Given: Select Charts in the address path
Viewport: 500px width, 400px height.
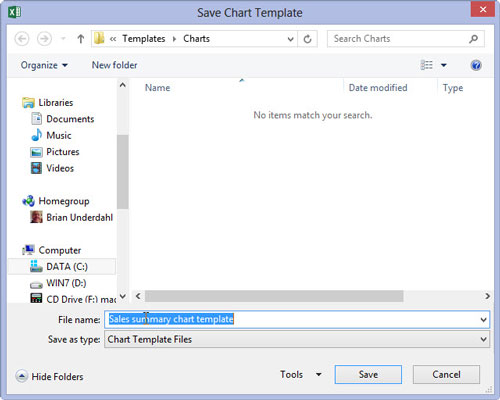Looking at the screenshot, I should tap(196, 39).
